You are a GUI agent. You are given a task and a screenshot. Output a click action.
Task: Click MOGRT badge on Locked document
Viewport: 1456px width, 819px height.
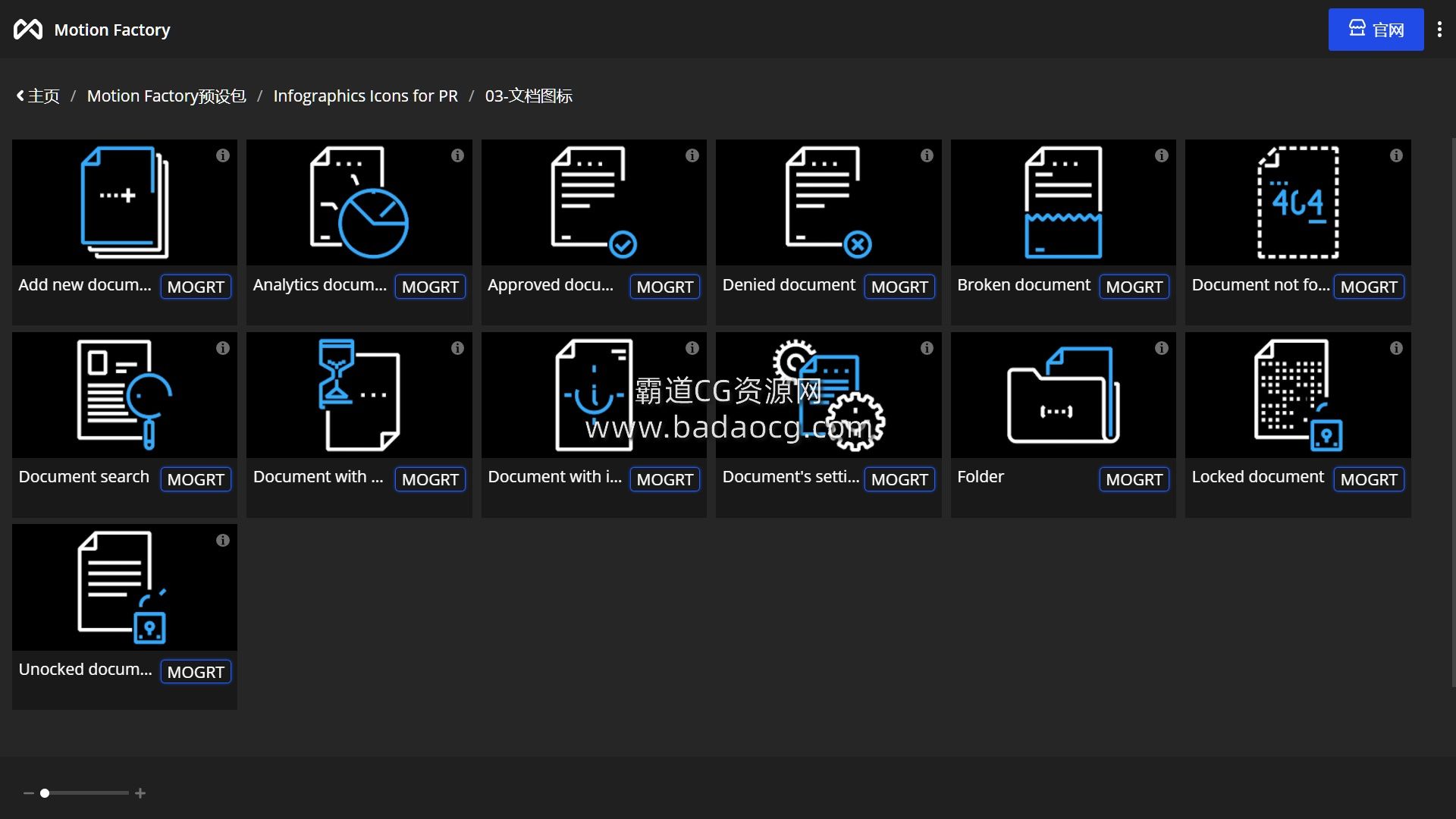(1369, 479)
